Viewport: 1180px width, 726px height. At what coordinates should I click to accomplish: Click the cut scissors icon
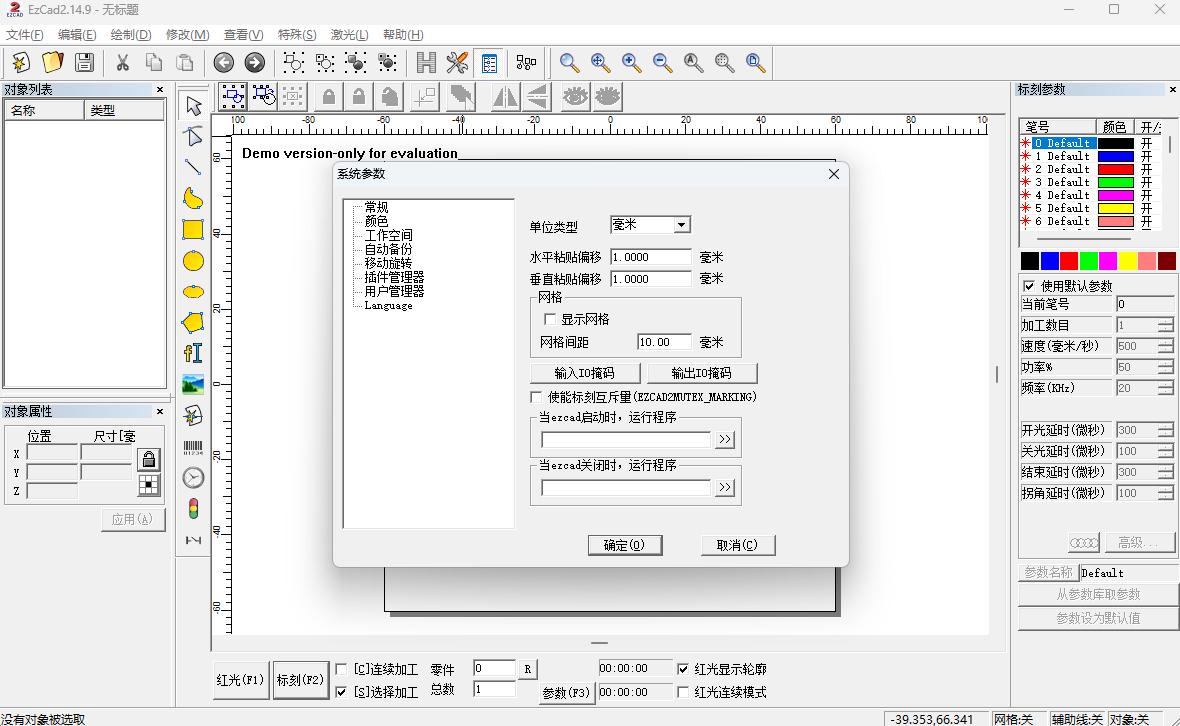click(122, 62)
